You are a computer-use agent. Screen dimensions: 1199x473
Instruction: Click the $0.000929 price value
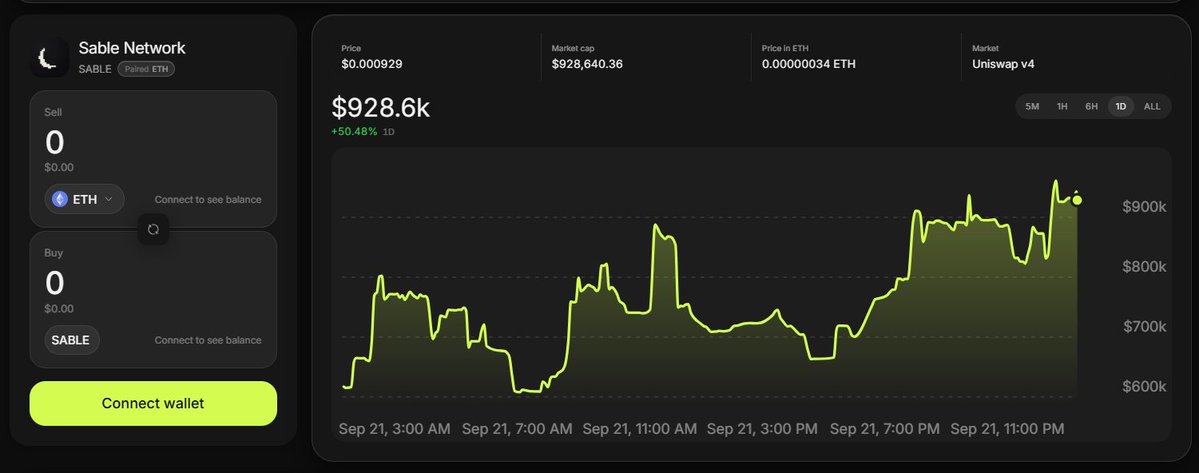click(372, 64)
